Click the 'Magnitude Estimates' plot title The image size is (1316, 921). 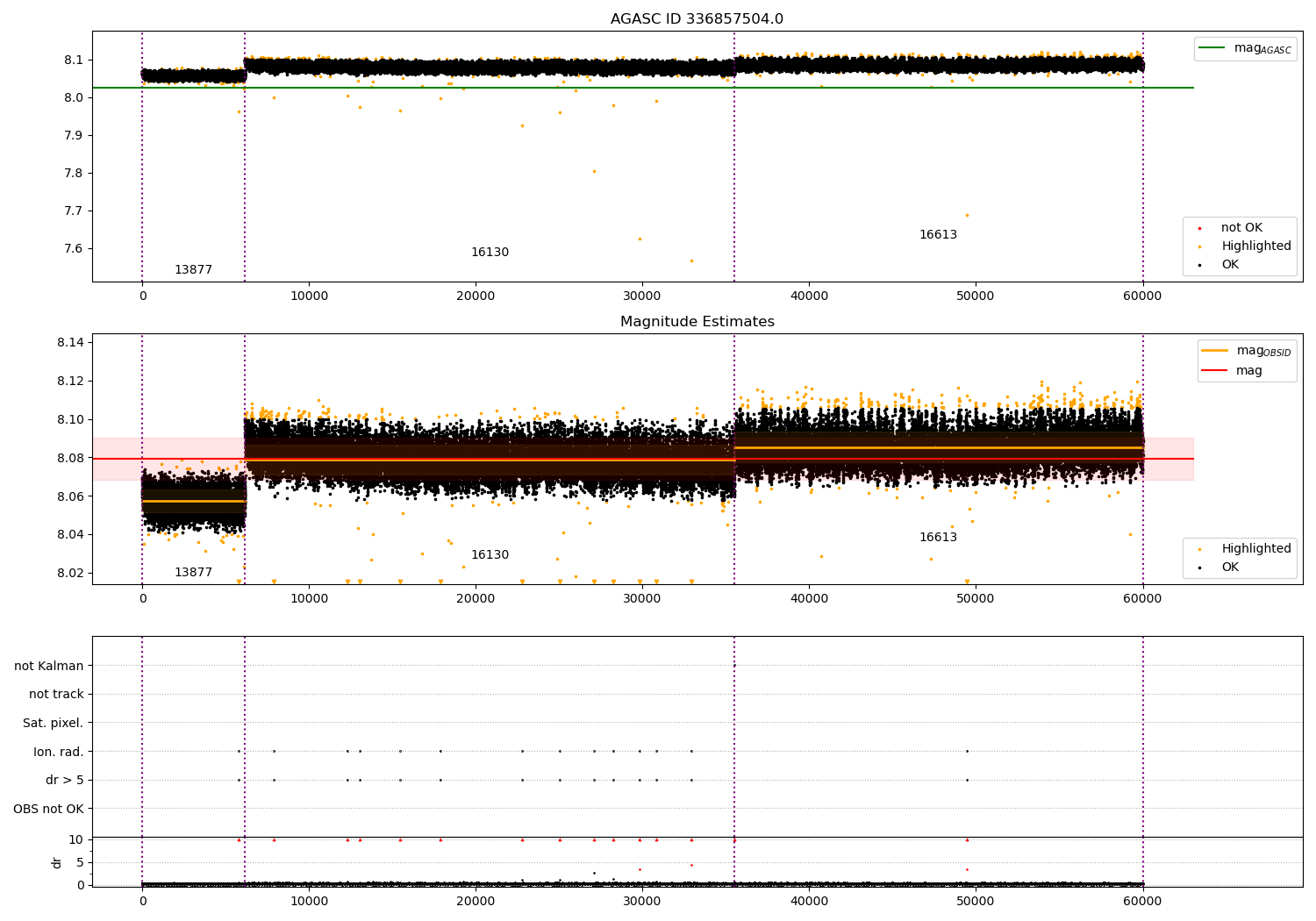(x=697, y=322)
